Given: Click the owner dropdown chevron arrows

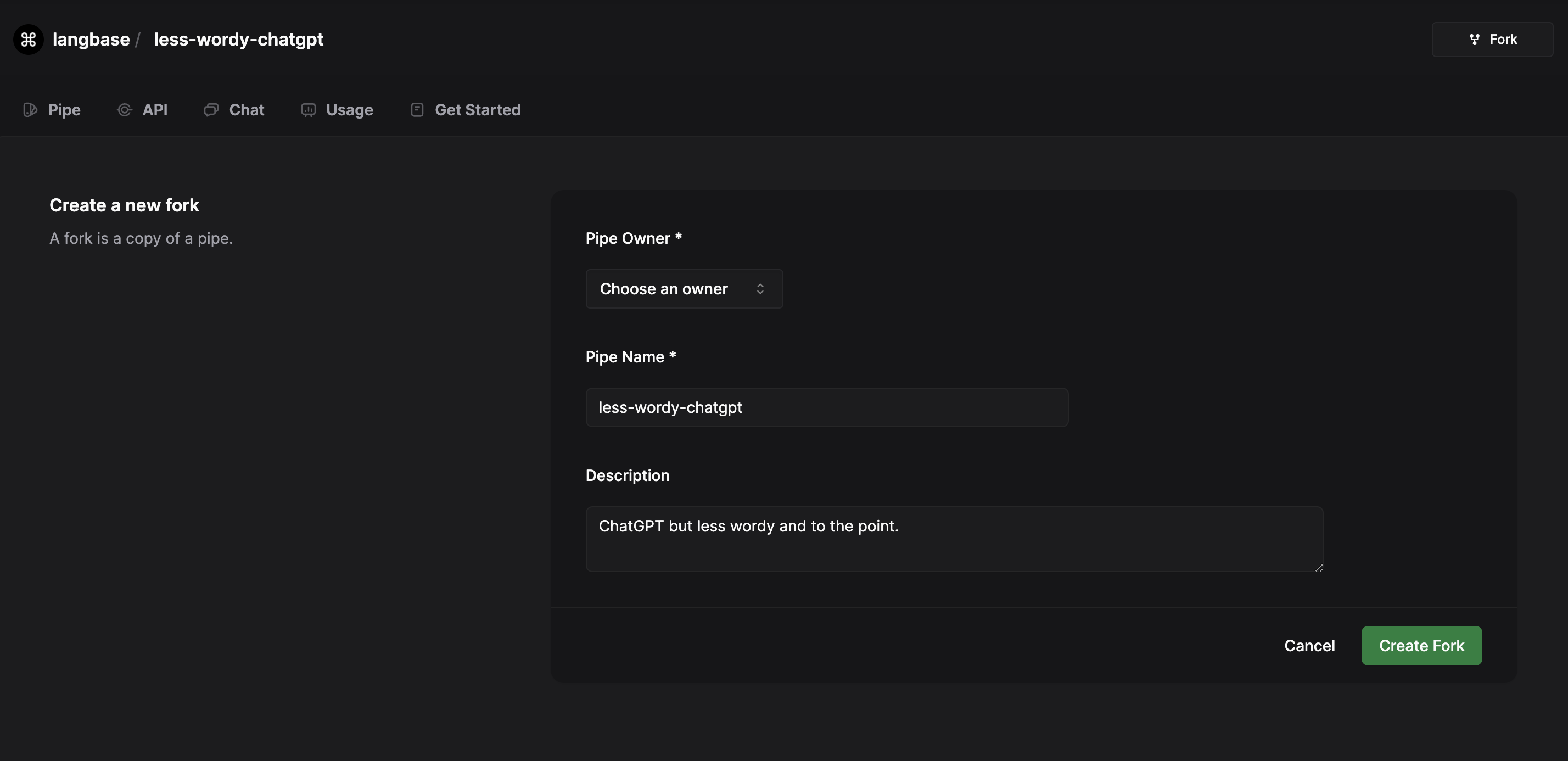Looking at the screenshot, I should click(x=760, y=289).
